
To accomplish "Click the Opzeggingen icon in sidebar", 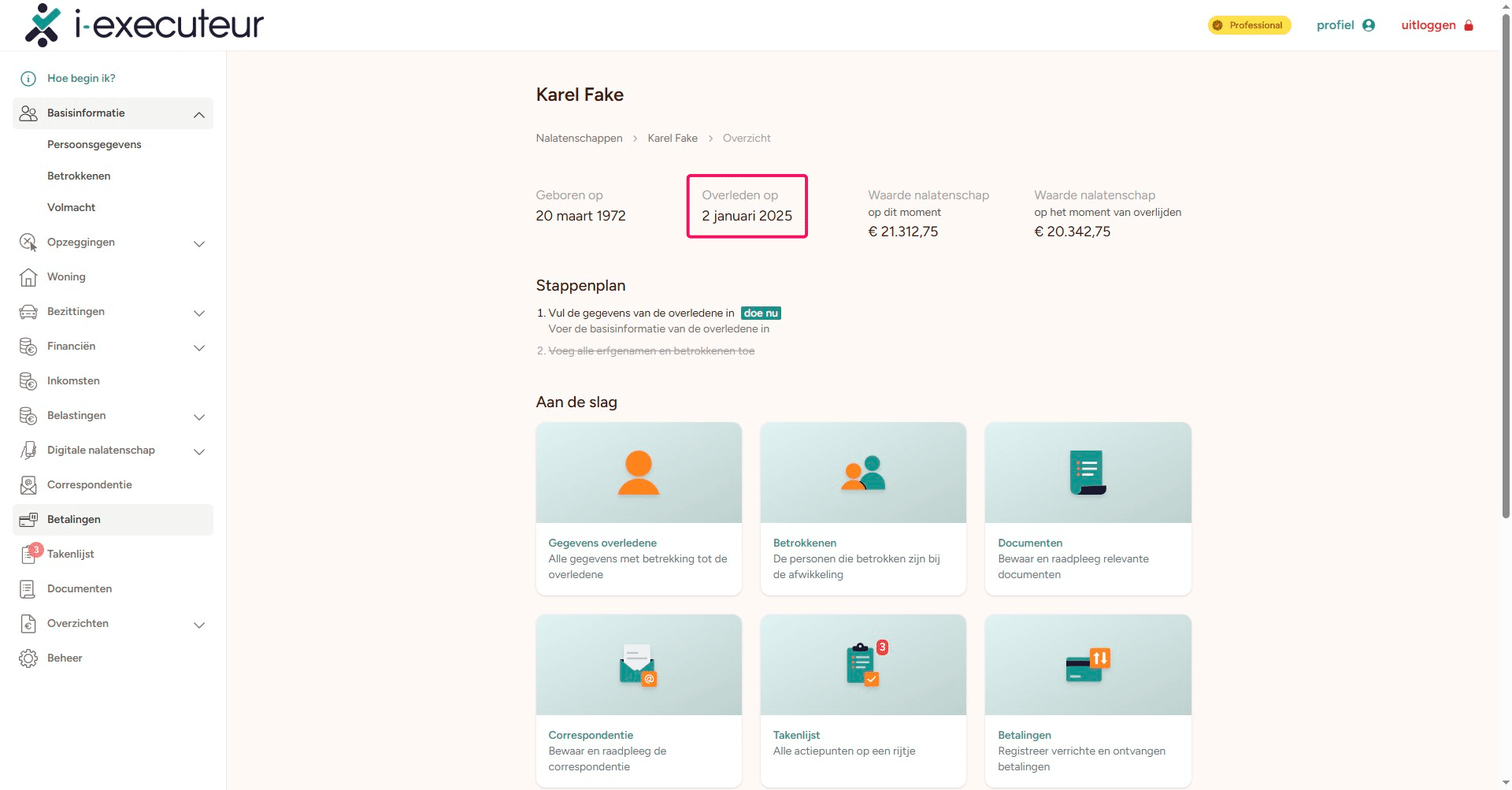I will coord(28,243).
